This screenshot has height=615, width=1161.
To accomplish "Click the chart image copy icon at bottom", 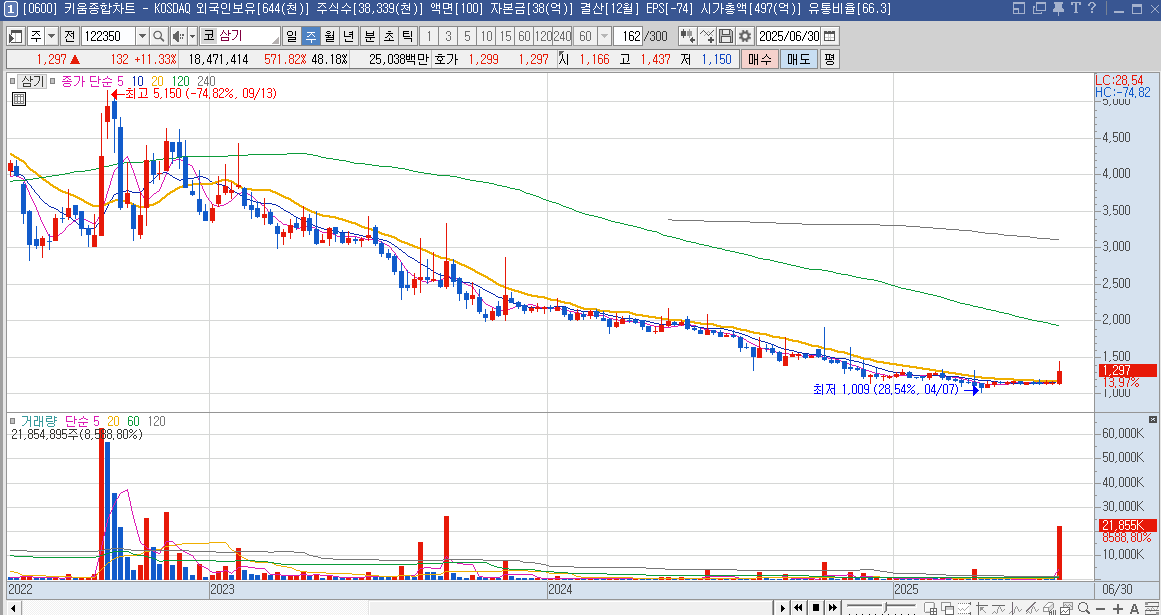I will pos(1066,608).
